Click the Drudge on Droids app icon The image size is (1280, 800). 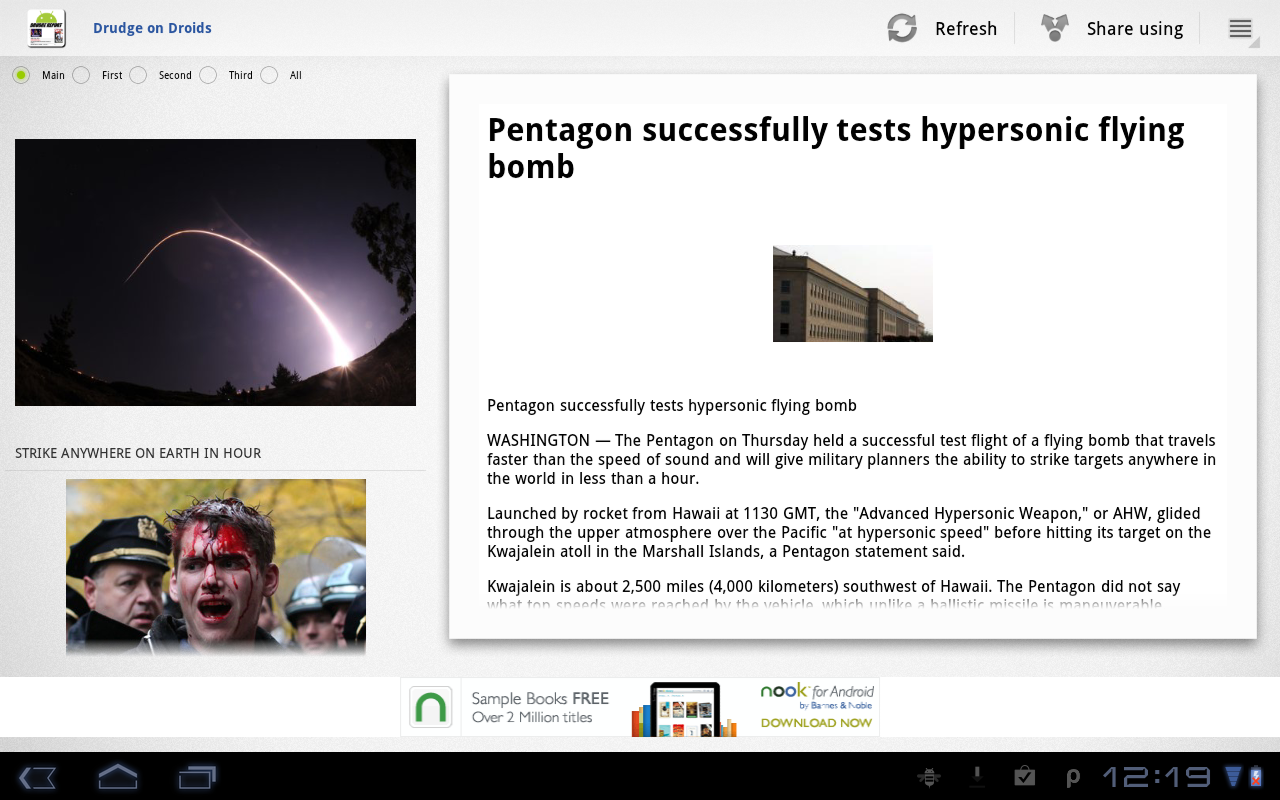click(x=46, y=28)
